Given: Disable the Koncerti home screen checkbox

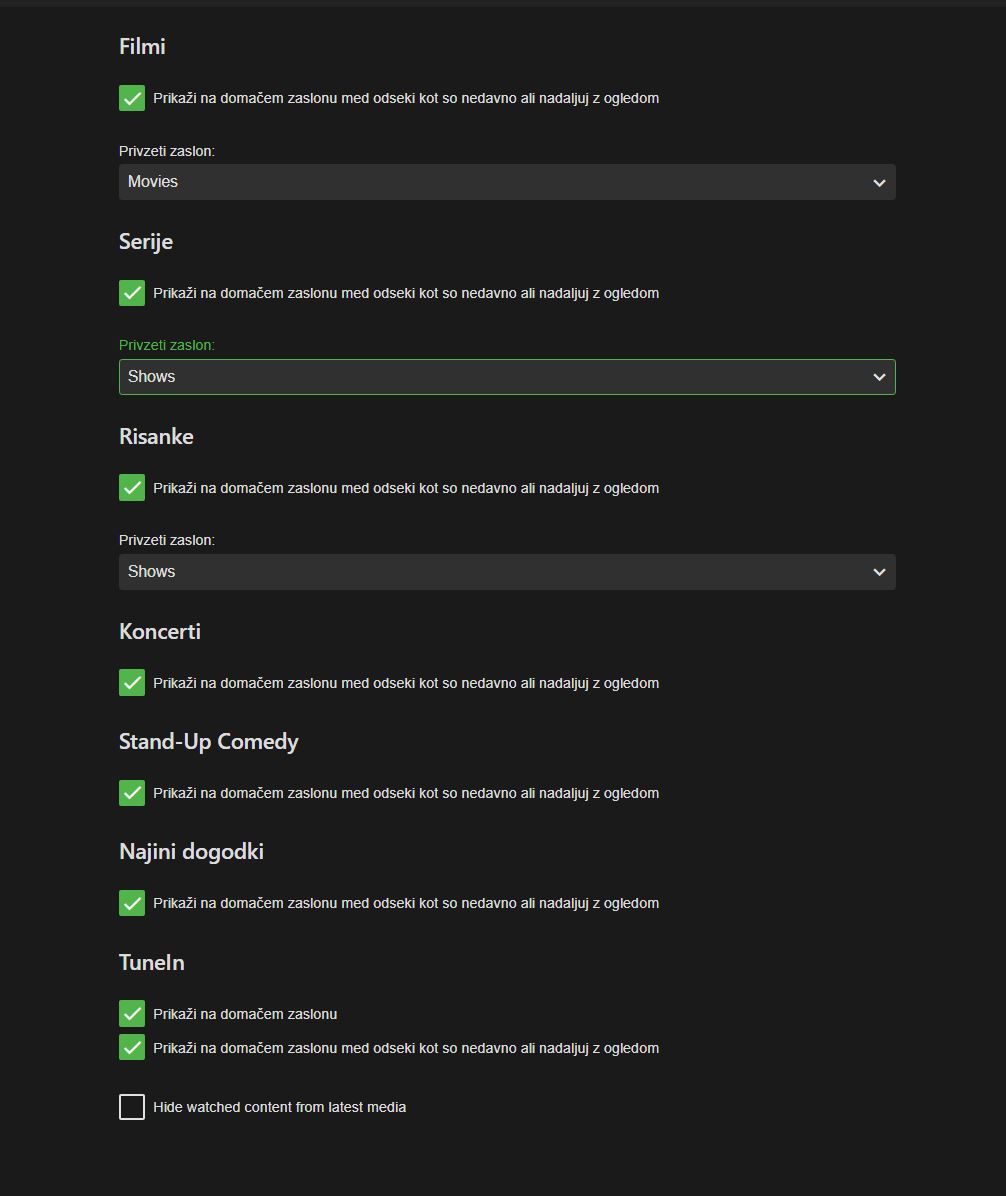Looking at the screenshot, I should pyautogui.click(x=132, y=683).
